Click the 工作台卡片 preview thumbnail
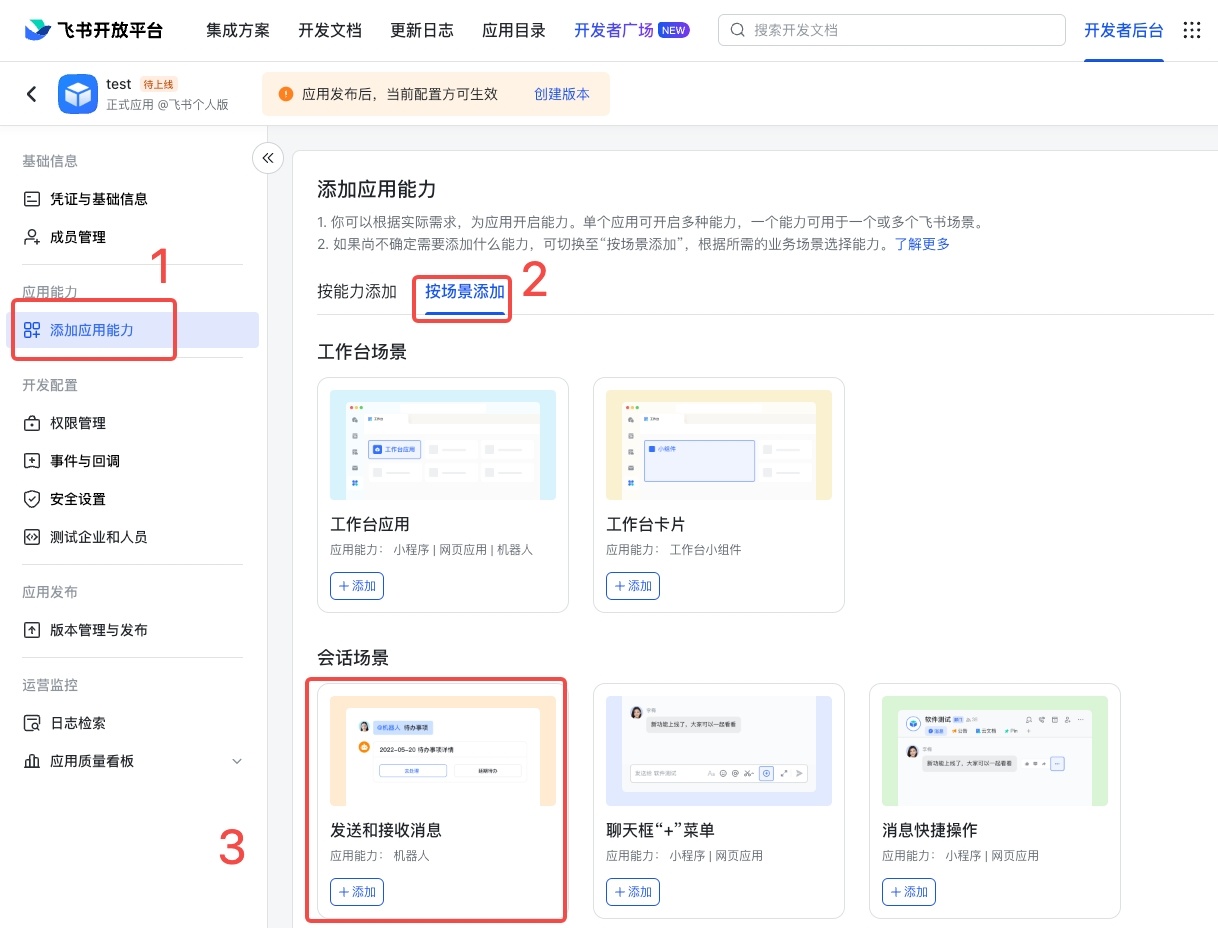1218x928 pixels. [718, 445]
